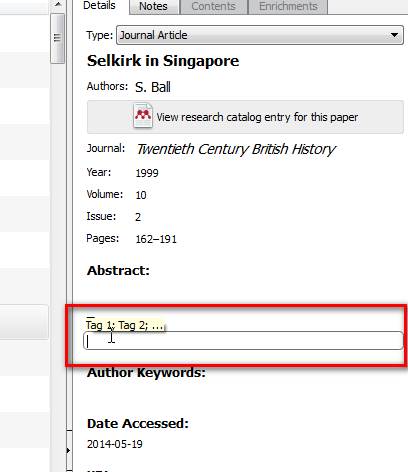408x472 pixels.
Task: Switch to the Contents tab
Action: (213, 6)
